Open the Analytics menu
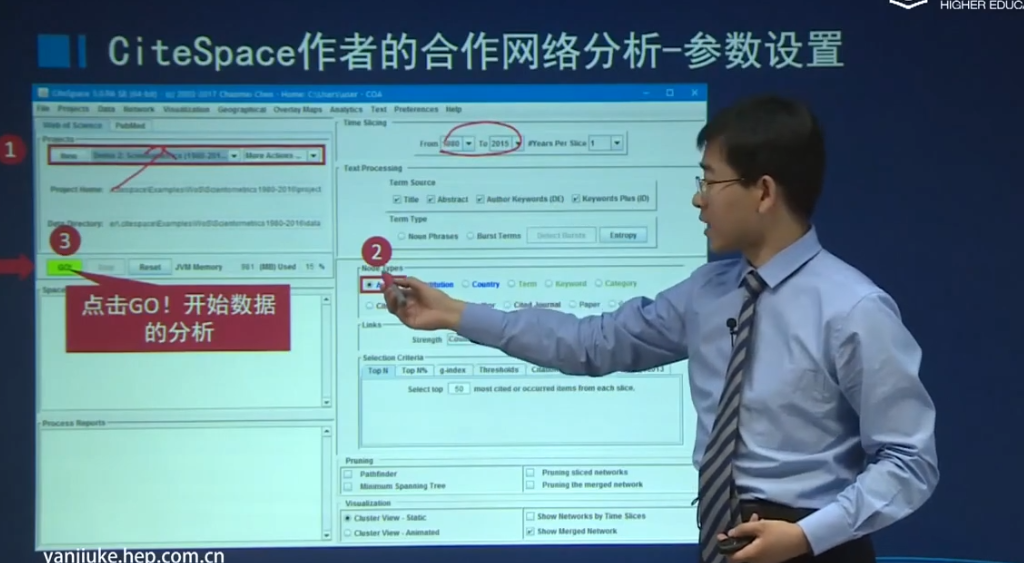The width and height of the screenshot is (1024, 563). coord(346,110)
